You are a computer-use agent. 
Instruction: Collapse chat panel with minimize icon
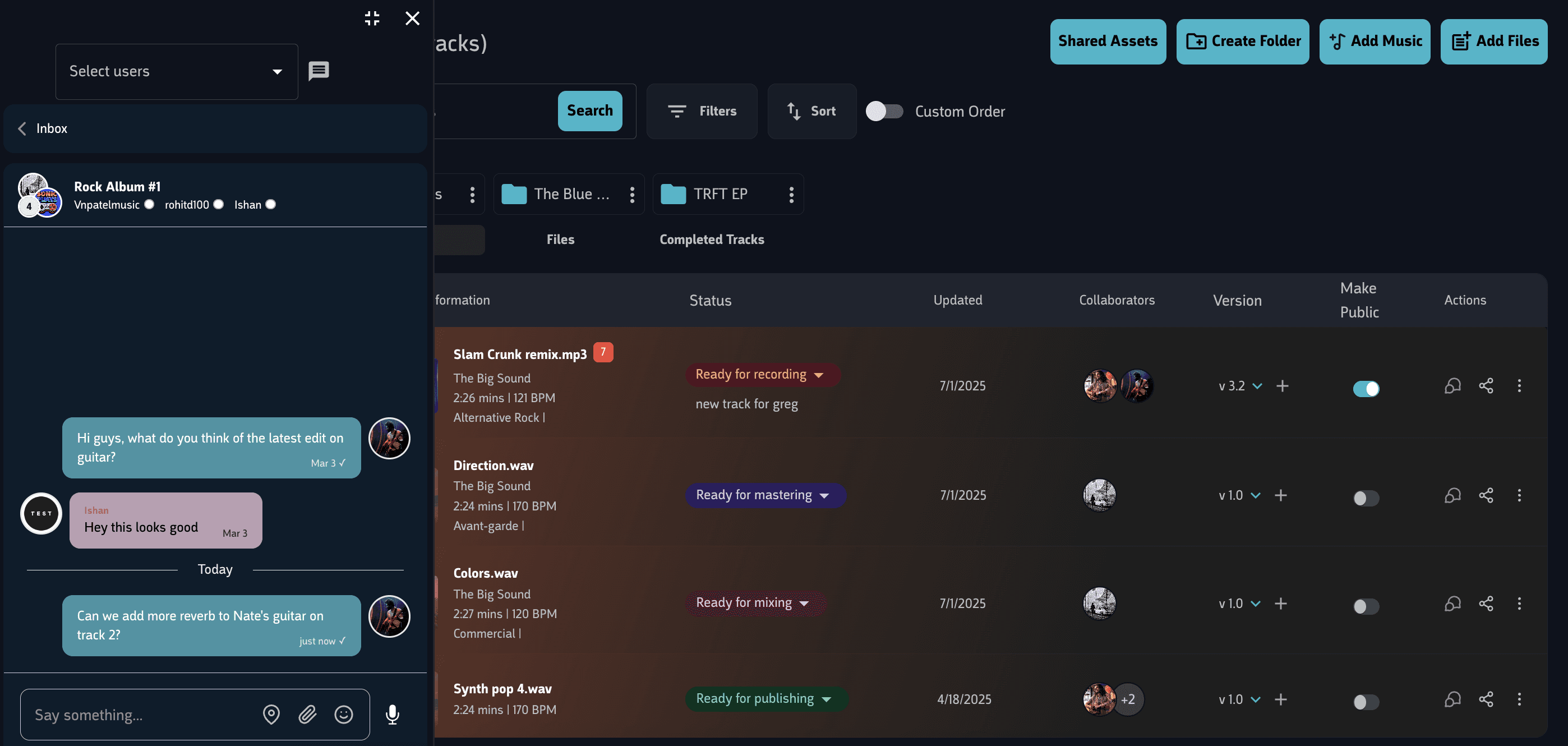(x=372, y=19)
